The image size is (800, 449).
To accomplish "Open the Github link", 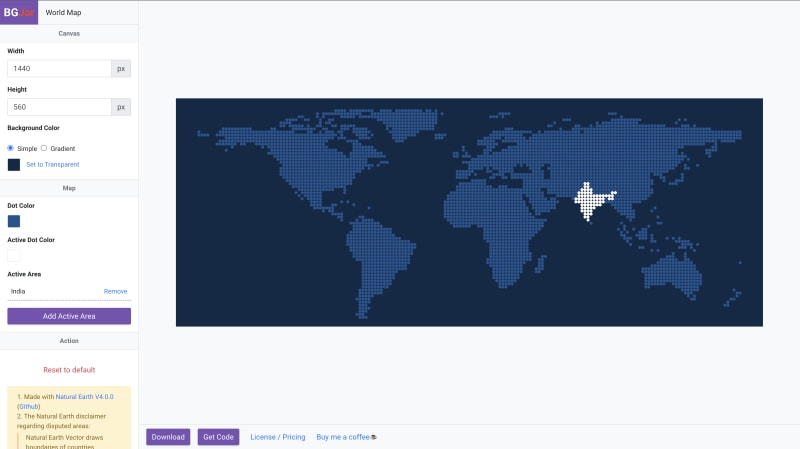I will coord(29,407).
